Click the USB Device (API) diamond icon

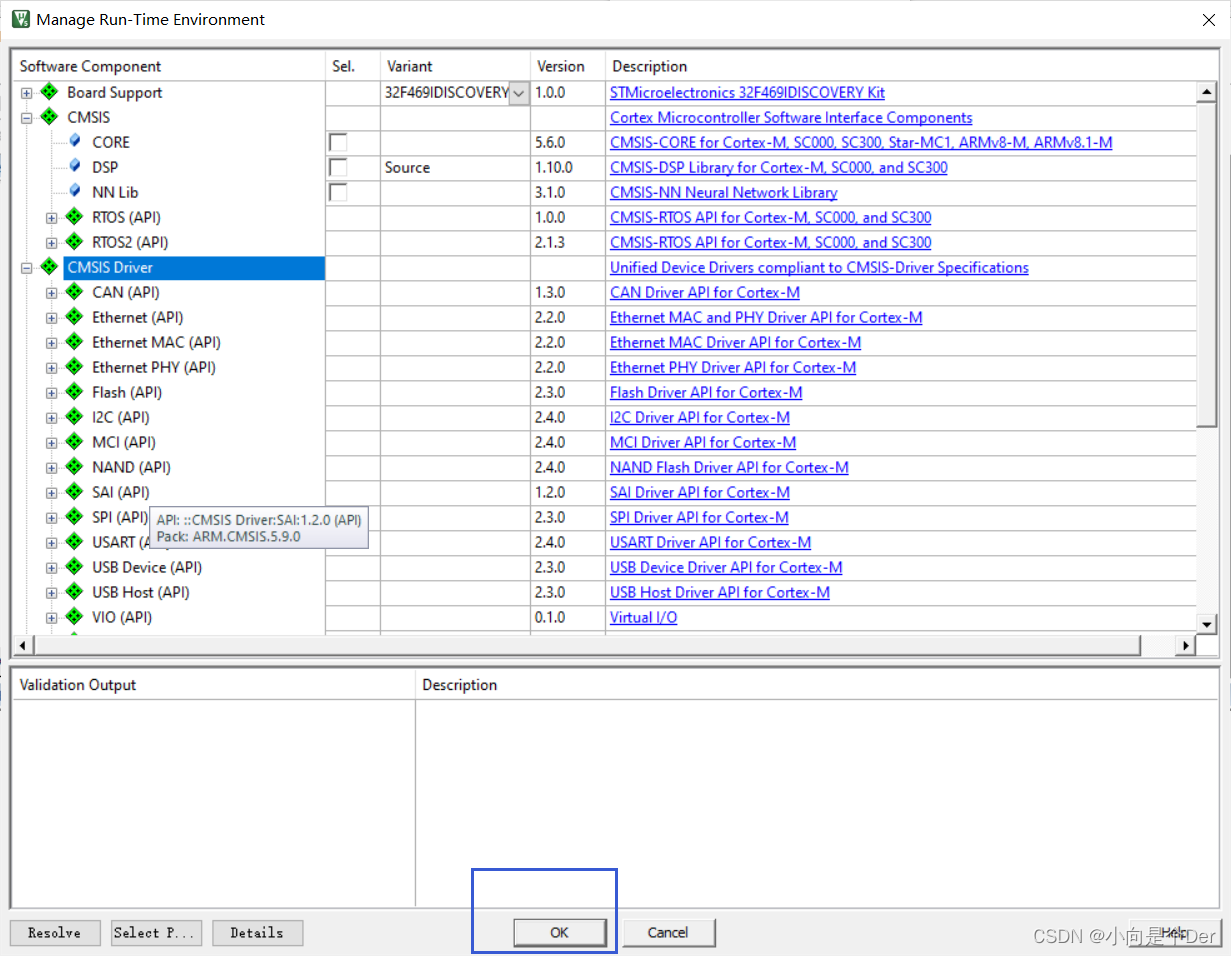74,567
